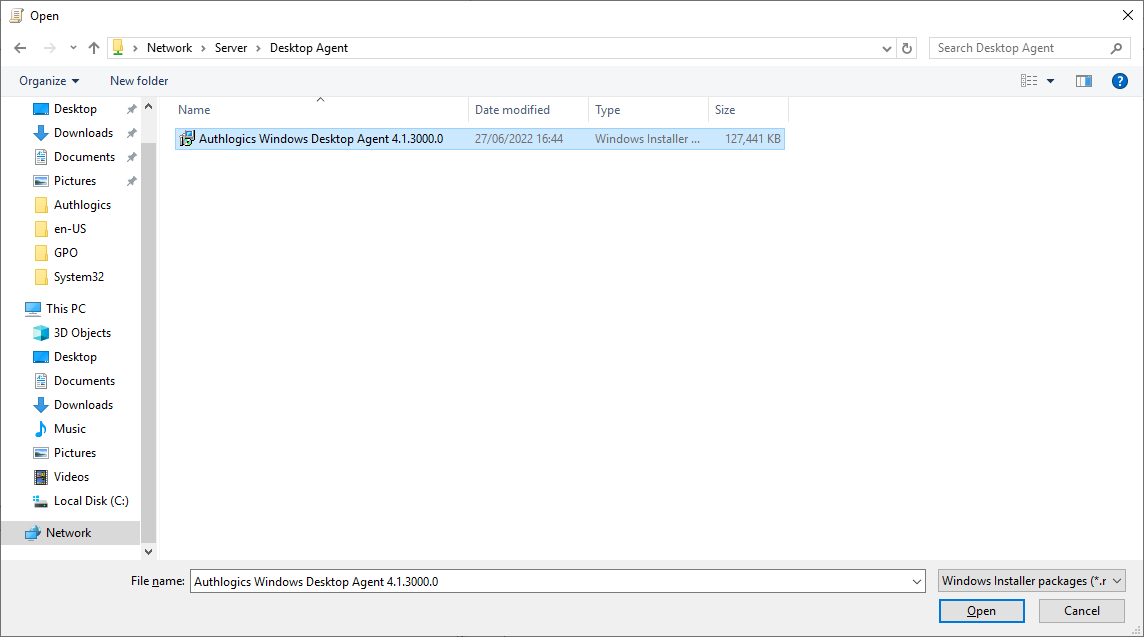Click the Cancel button
The image size is (1144, 637).
(x=1081, y=611)
